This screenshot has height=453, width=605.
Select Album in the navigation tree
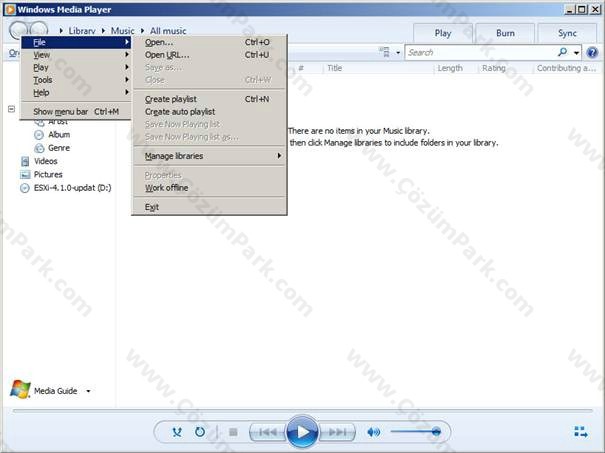(x=59, y=135)
